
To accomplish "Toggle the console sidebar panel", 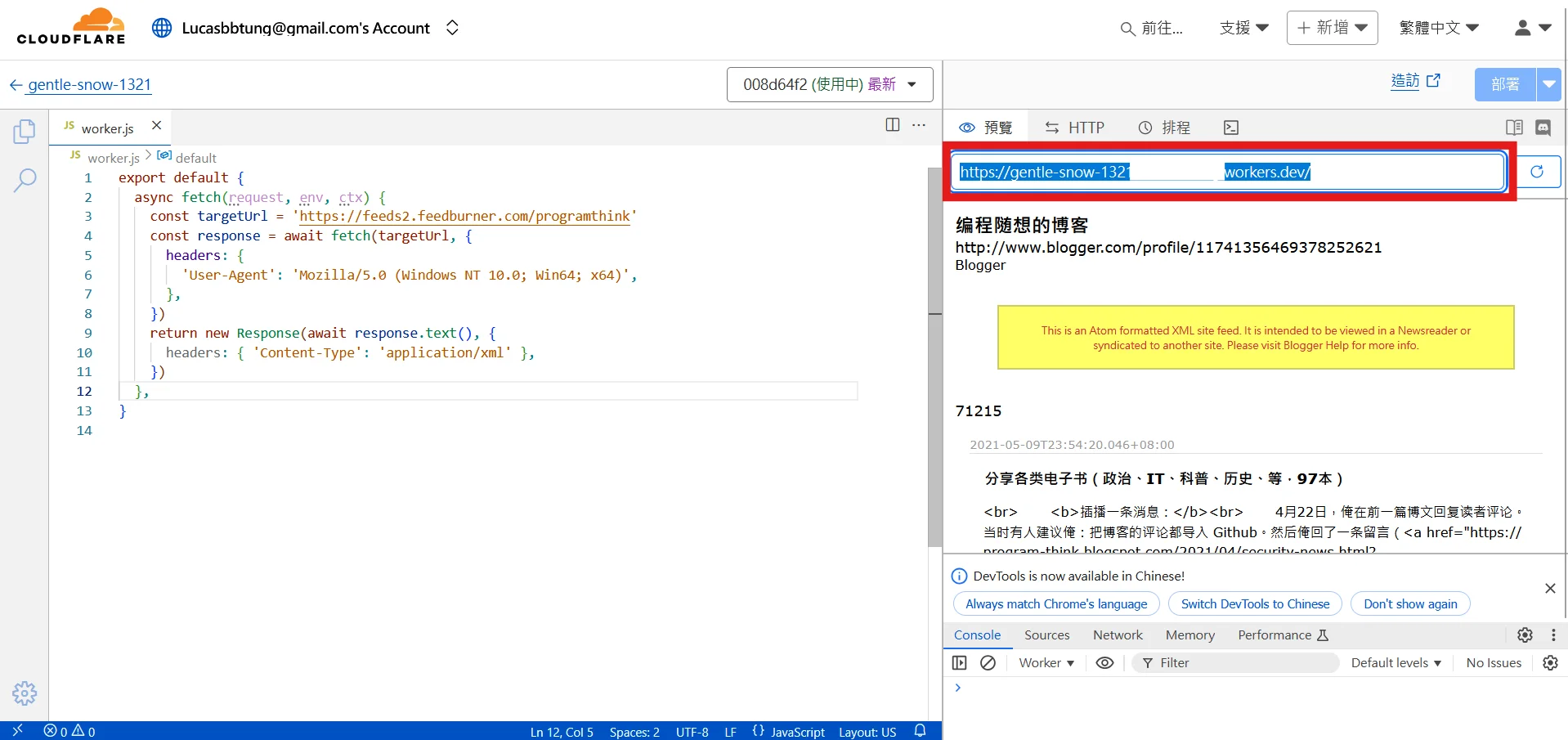I will (x=960, y=663).
